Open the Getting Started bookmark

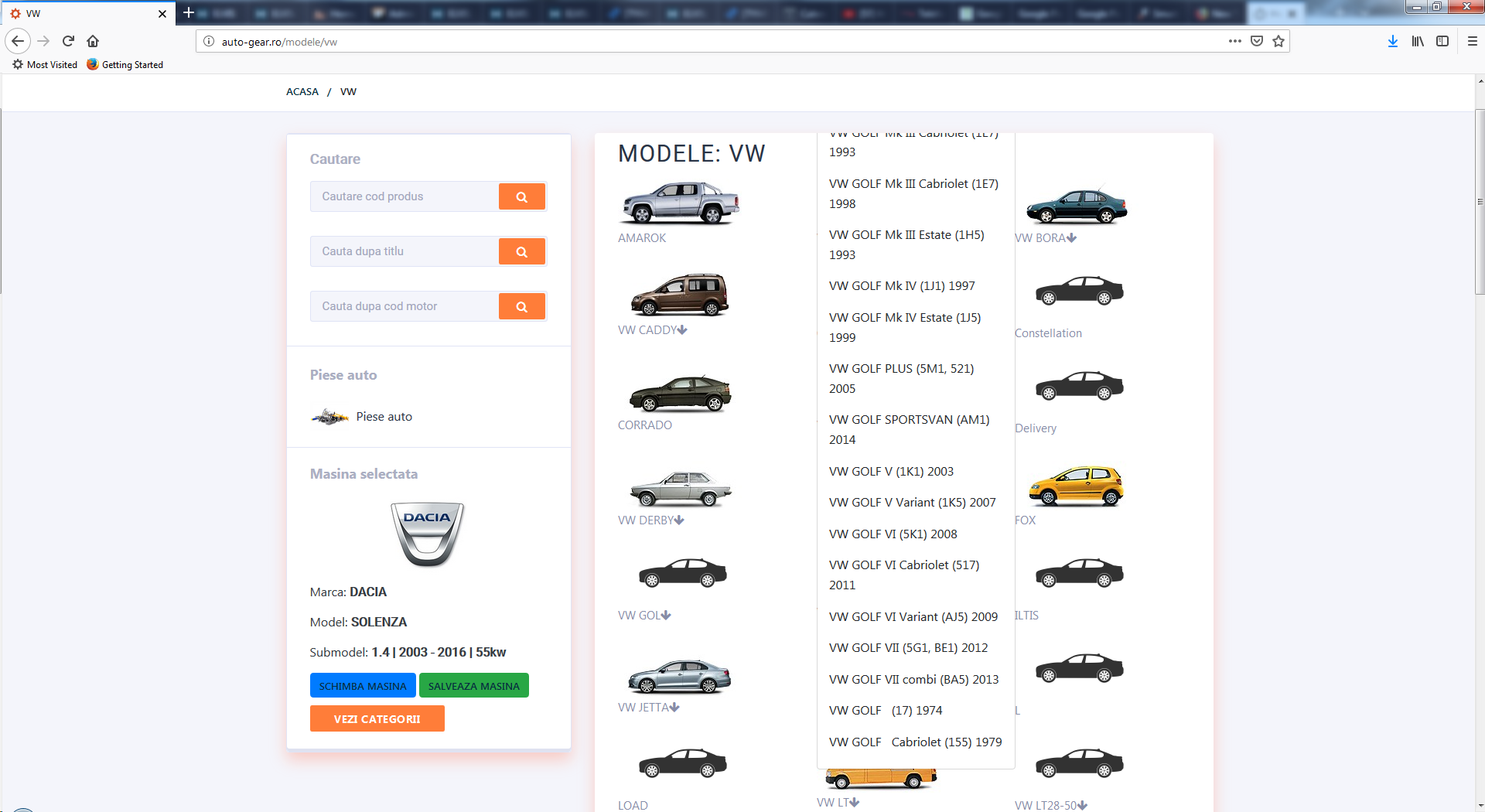125,65
